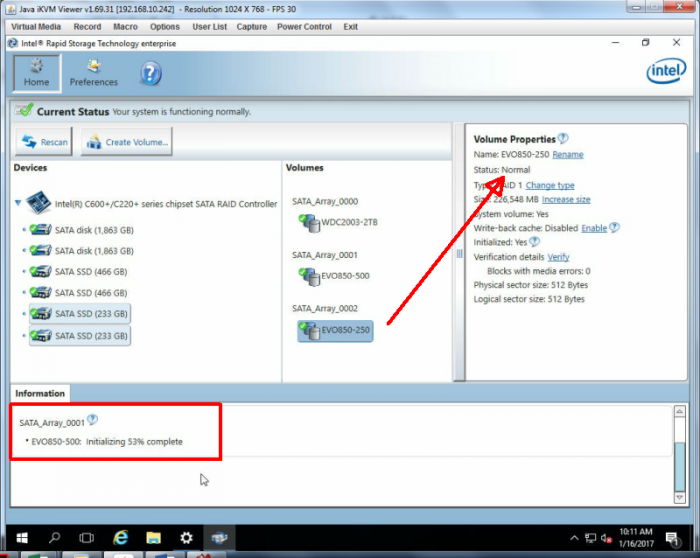The height and width of the screenshot is (558, 700).
Task: Click the Increase size link
Action: point(566,200)
